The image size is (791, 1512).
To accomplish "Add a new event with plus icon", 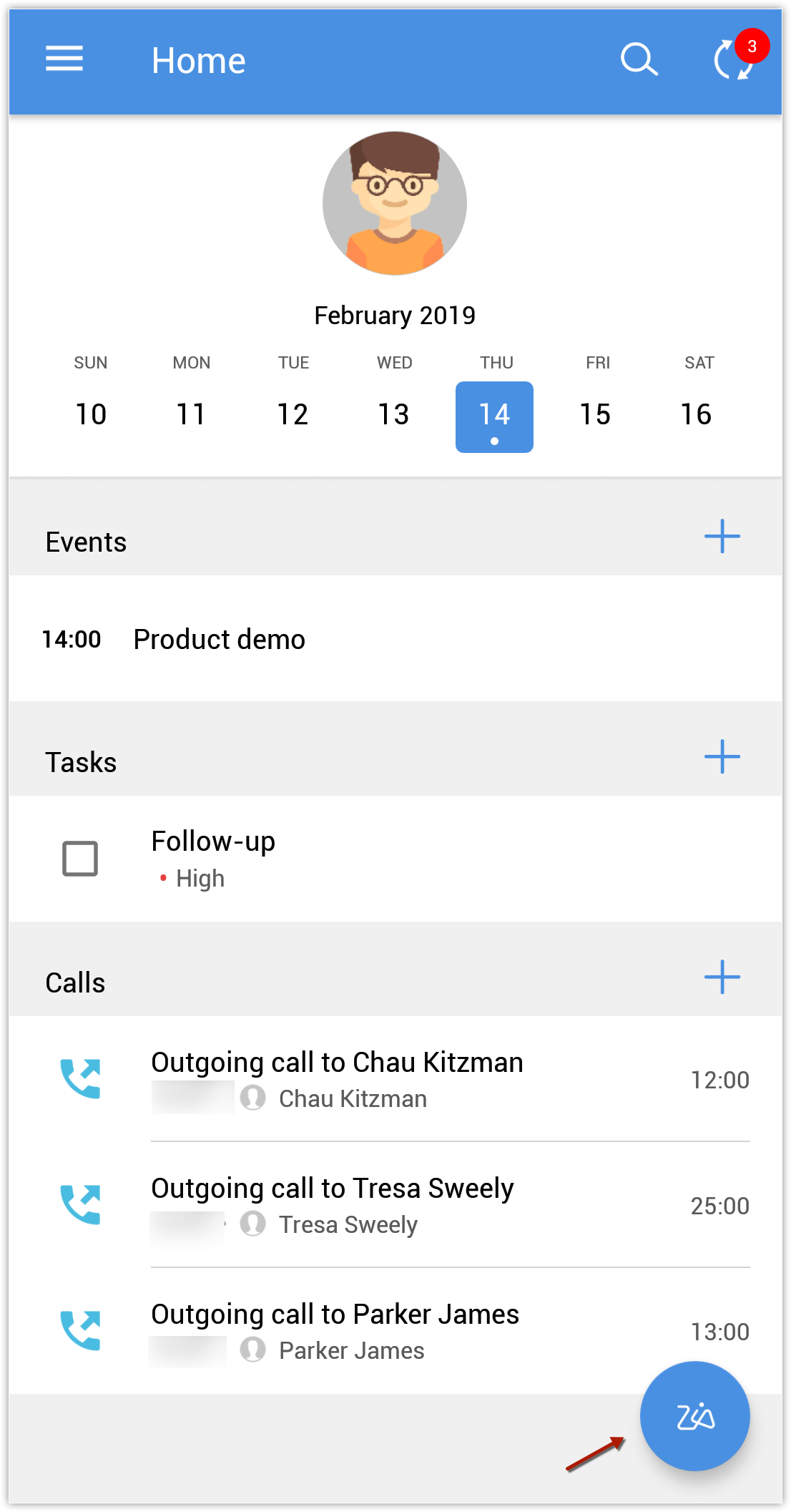I will tap(722, 537).
